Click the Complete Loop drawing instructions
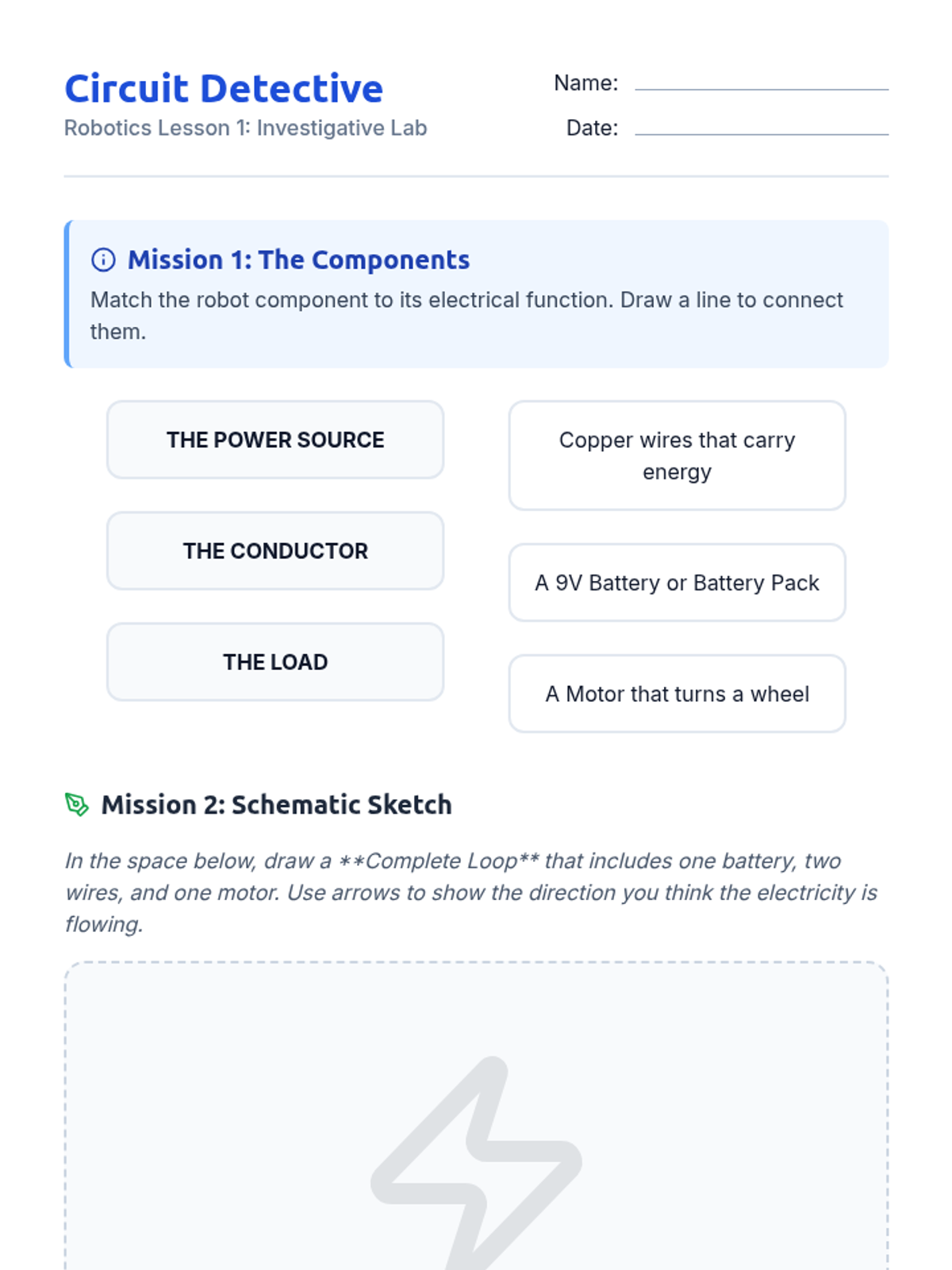The image size is (952, 1270). tap(471, 892)
